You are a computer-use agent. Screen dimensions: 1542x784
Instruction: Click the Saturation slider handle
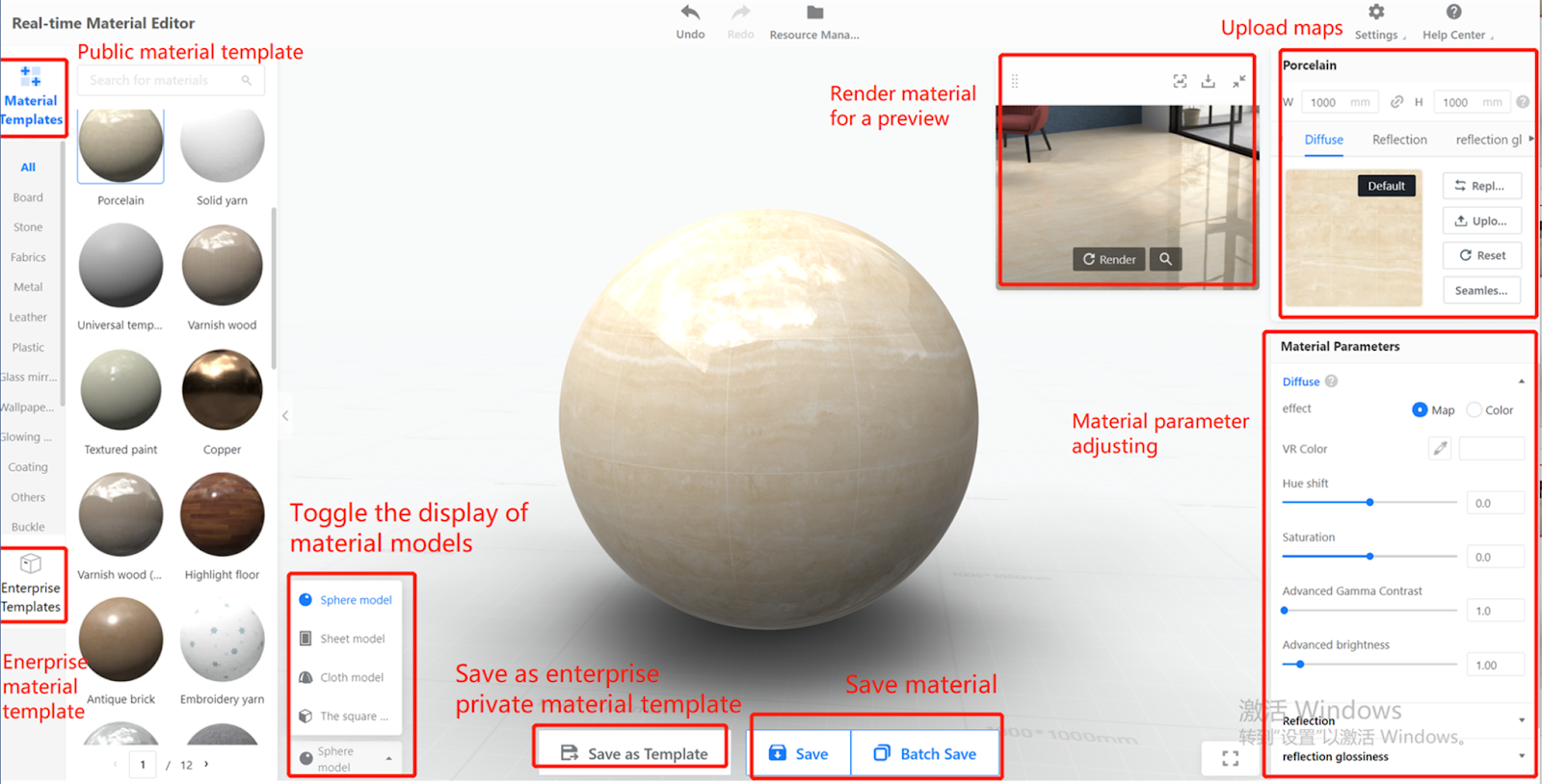pyautogui.click(x=1369, y=556)
